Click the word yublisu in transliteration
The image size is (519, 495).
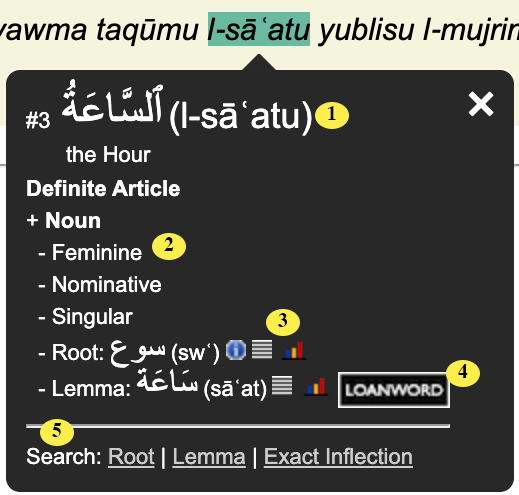pos(366,30)
